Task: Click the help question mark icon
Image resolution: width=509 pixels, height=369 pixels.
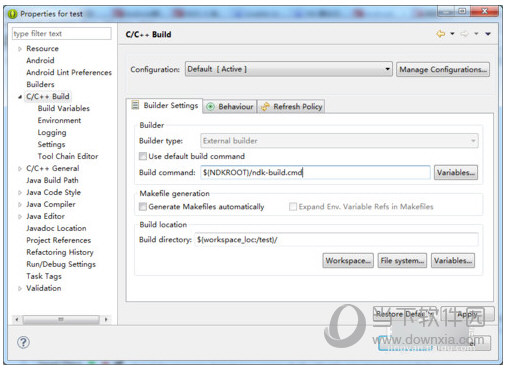Action: click(23, 342)
